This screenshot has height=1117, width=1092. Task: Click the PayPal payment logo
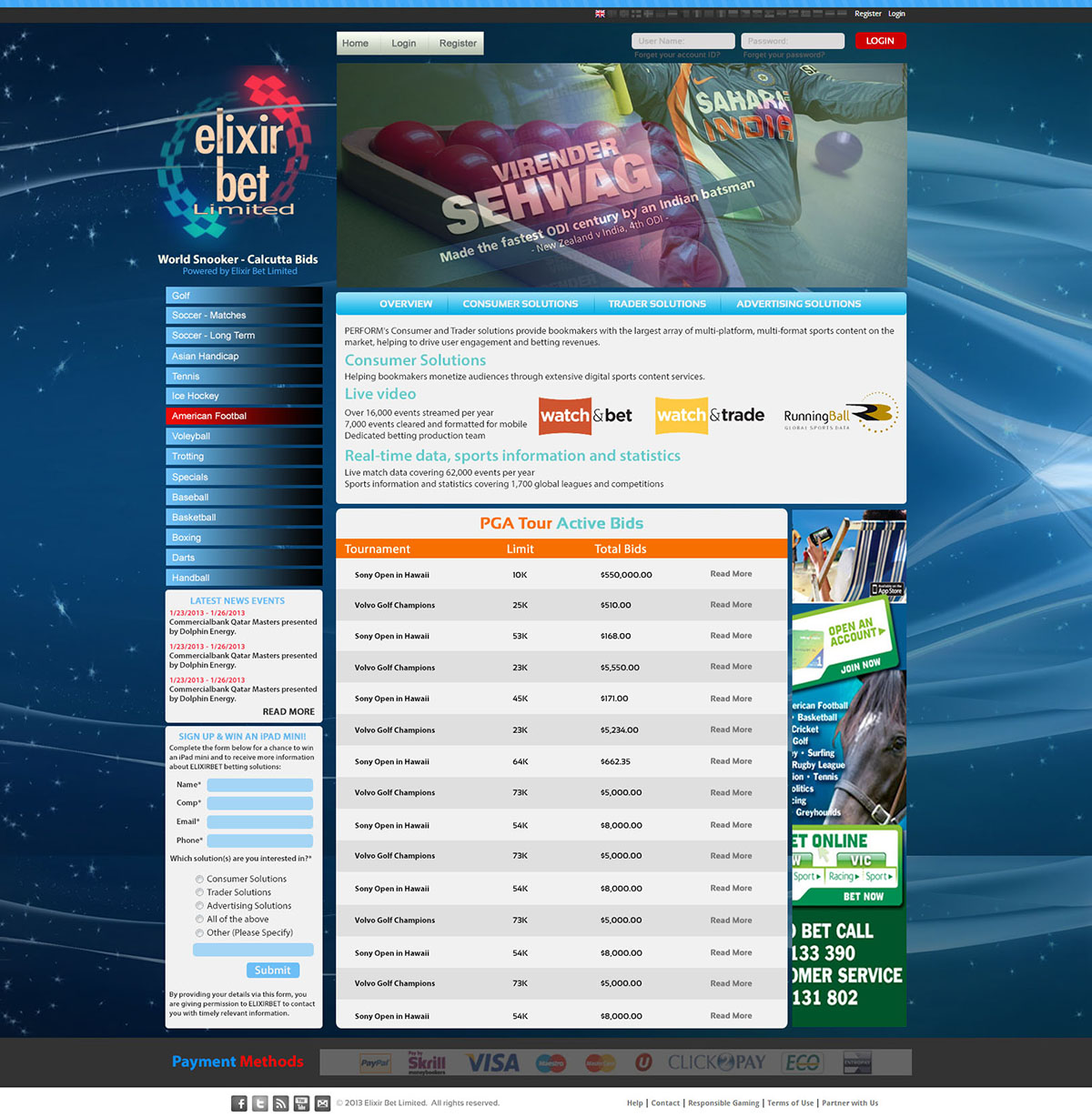point(374,1062)
